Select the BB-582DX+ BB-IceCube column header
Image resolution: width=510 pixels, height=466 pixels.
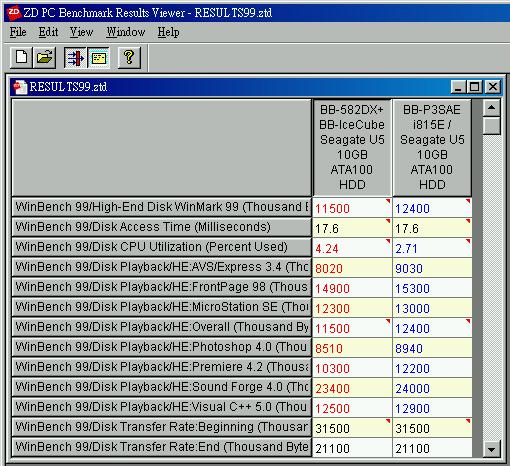(x=352, y=147)
